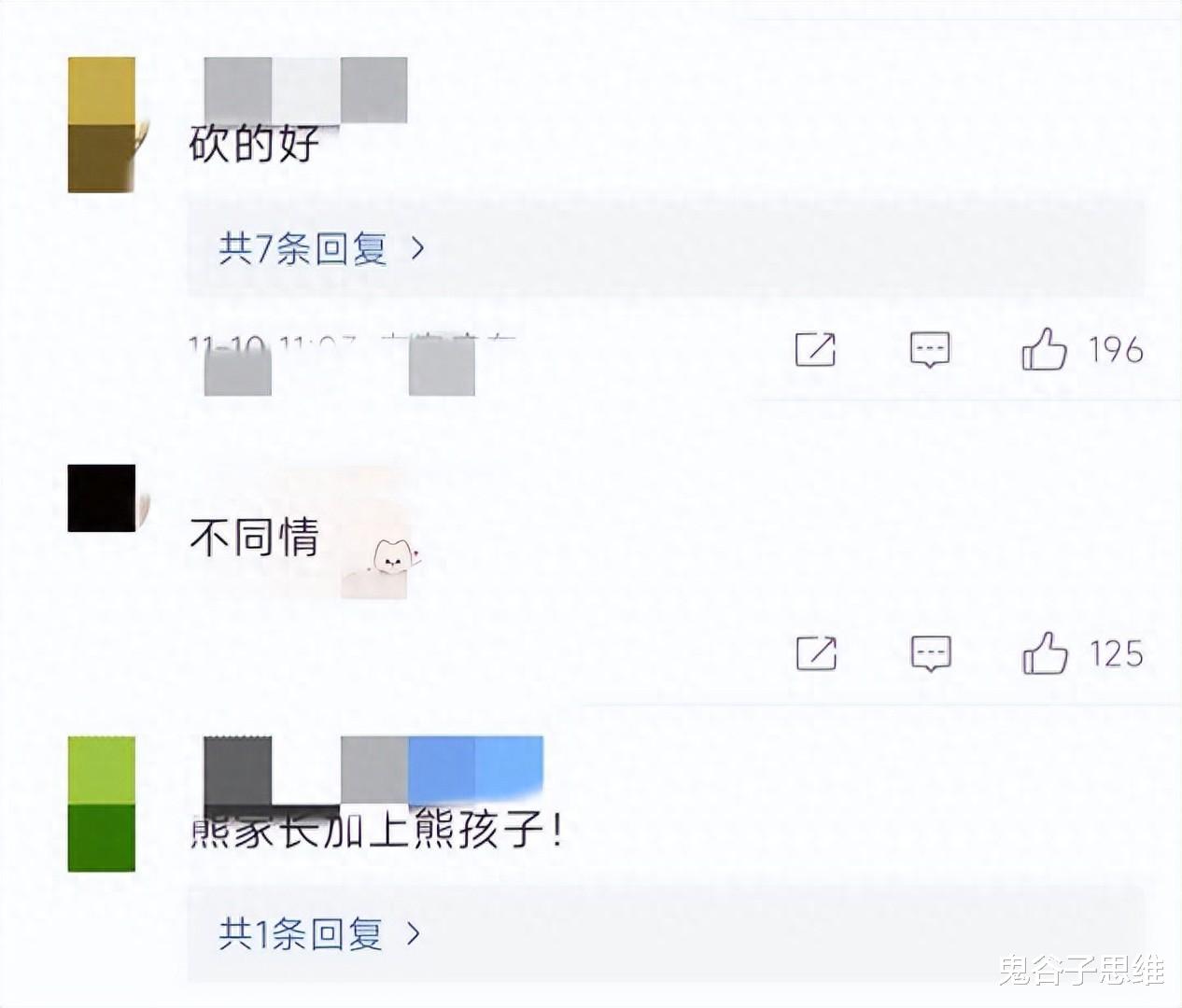Click the 196 like count
Screen dimensions: 1182x1008
[x=1116, y=350]
